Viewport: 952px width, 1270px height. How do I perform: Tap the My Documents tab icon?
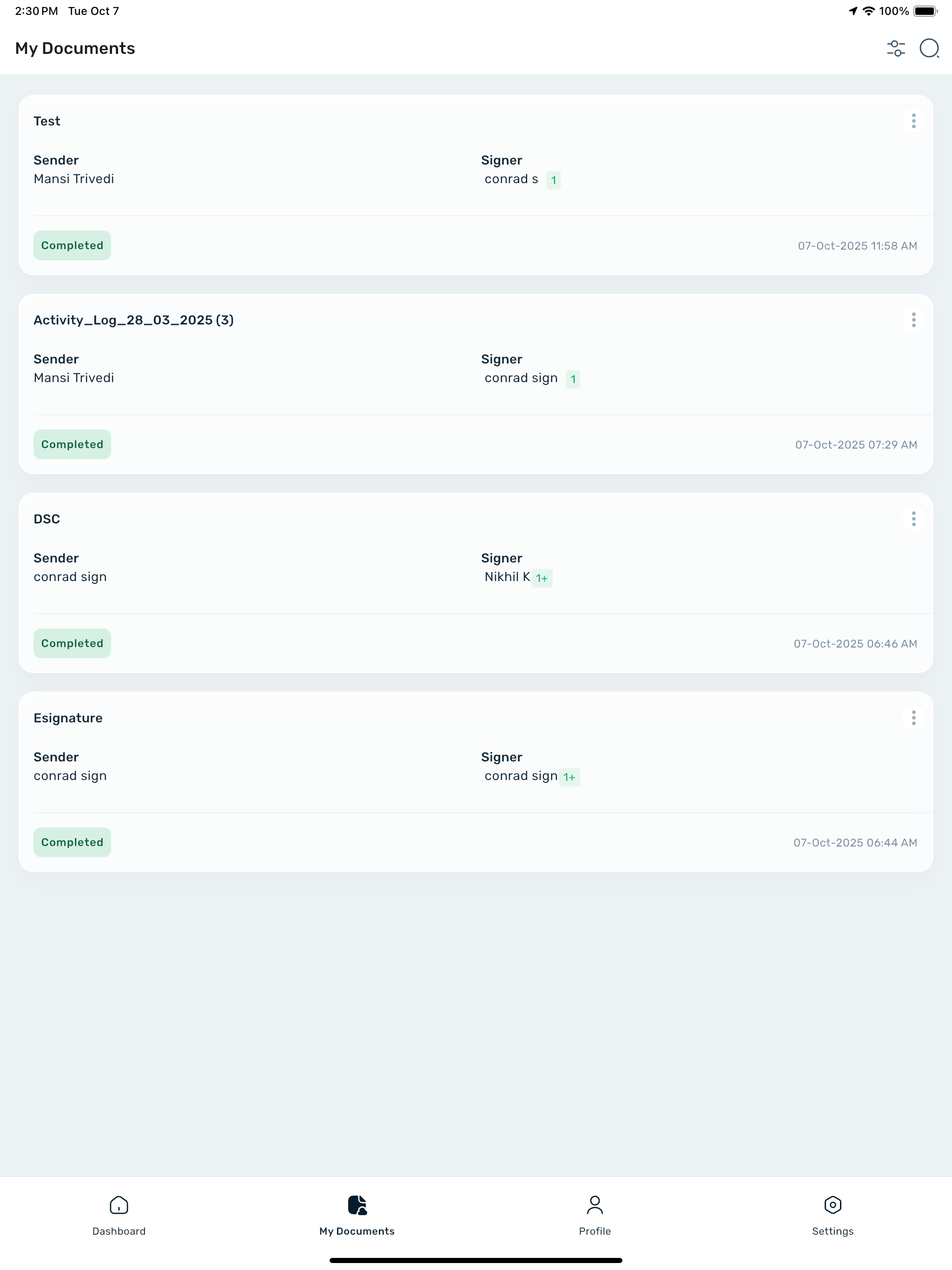point(357,1204)
